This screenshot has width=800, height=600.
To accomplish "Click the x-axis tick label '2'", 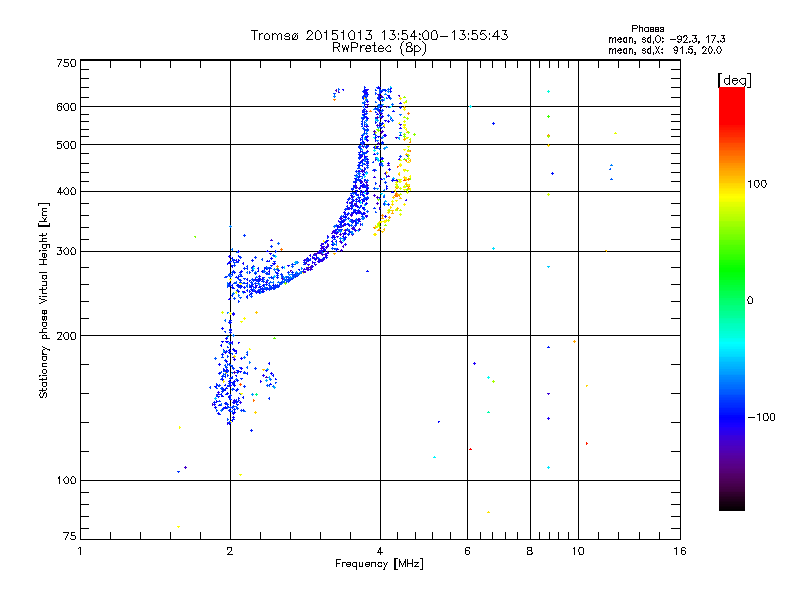I will point(230,551).
